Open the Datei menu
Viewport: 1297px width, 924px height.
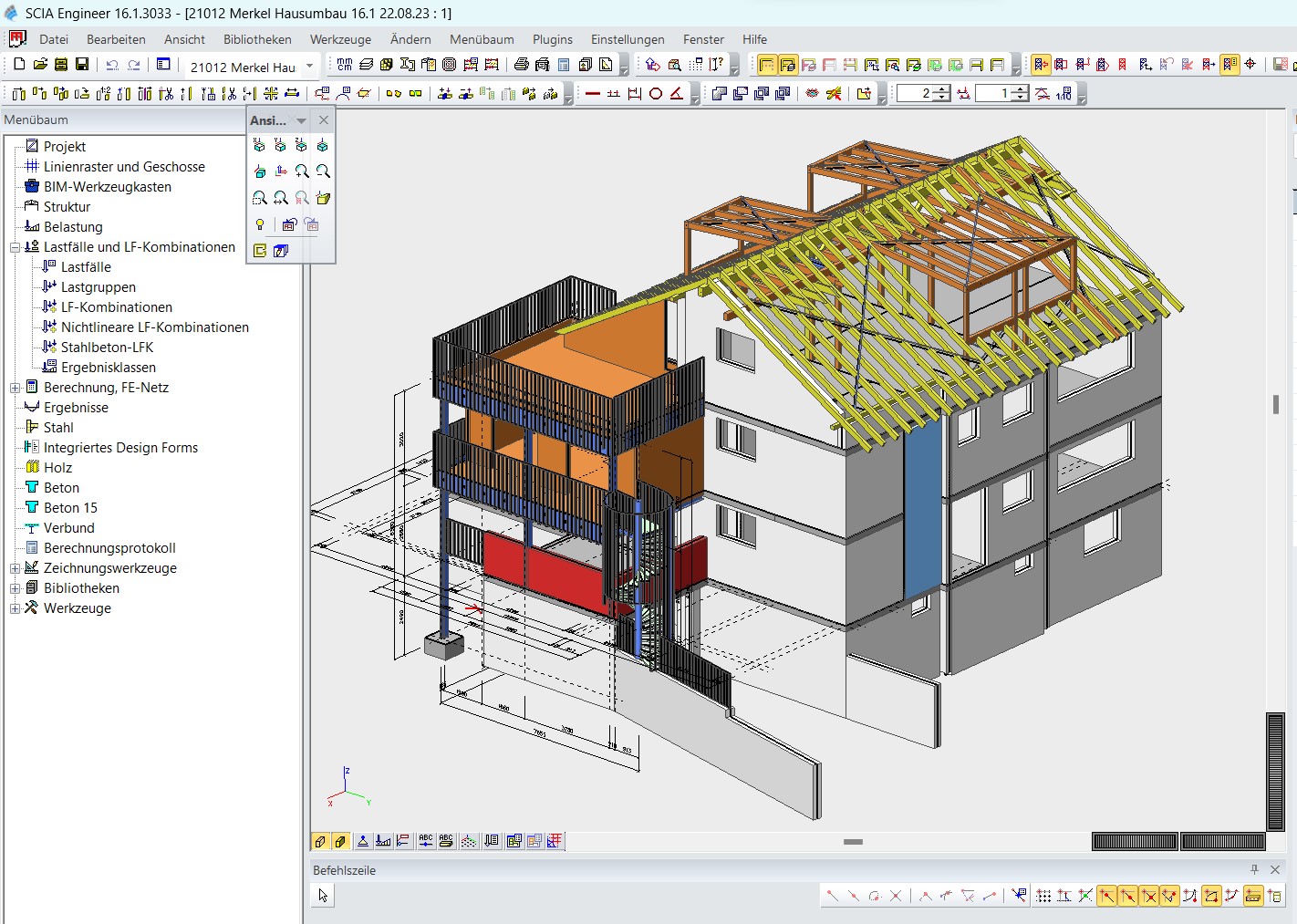coord(54,39)
